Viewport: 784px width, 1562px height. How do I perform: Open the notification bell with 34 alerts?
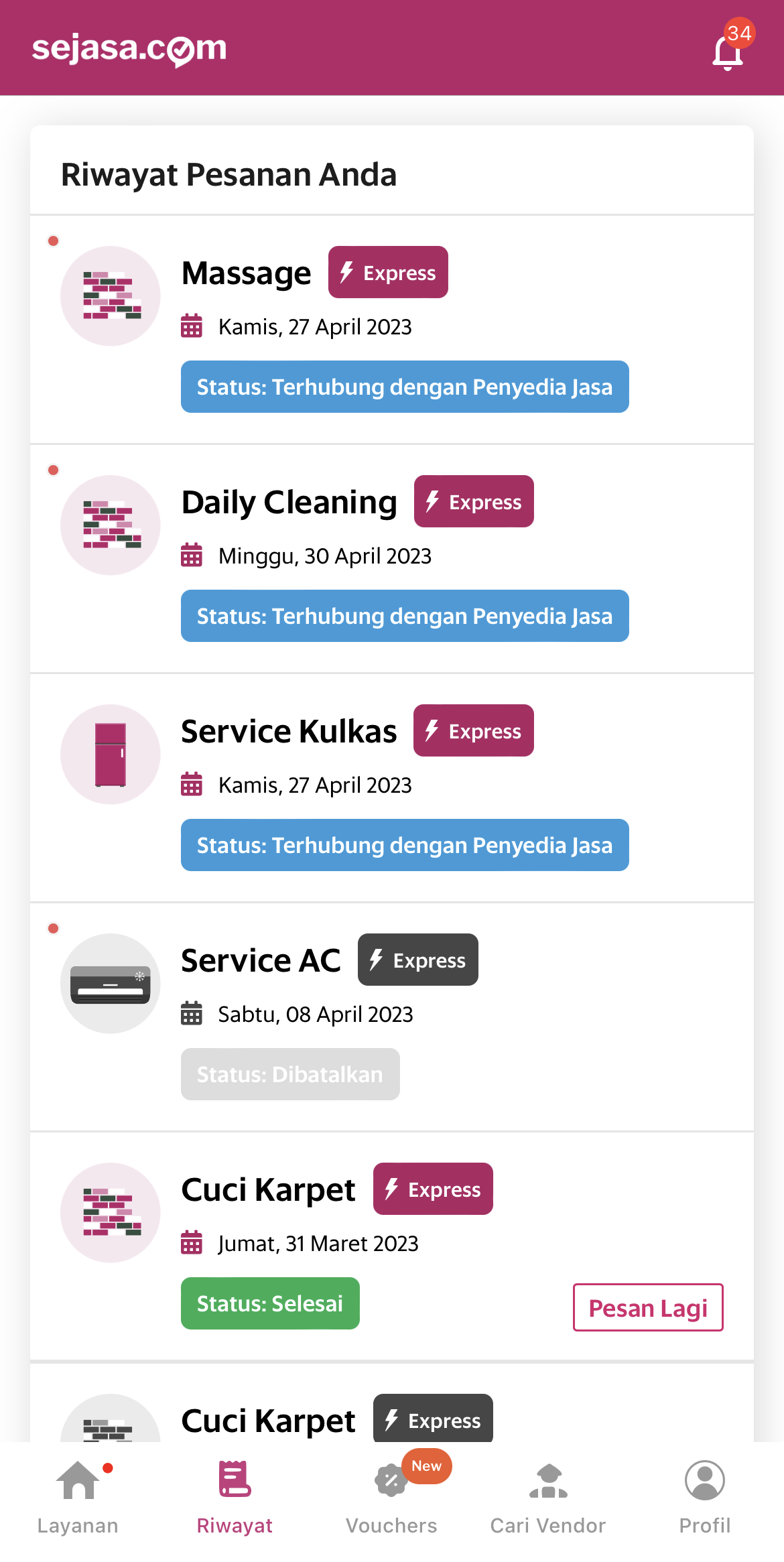pos(728,52)
